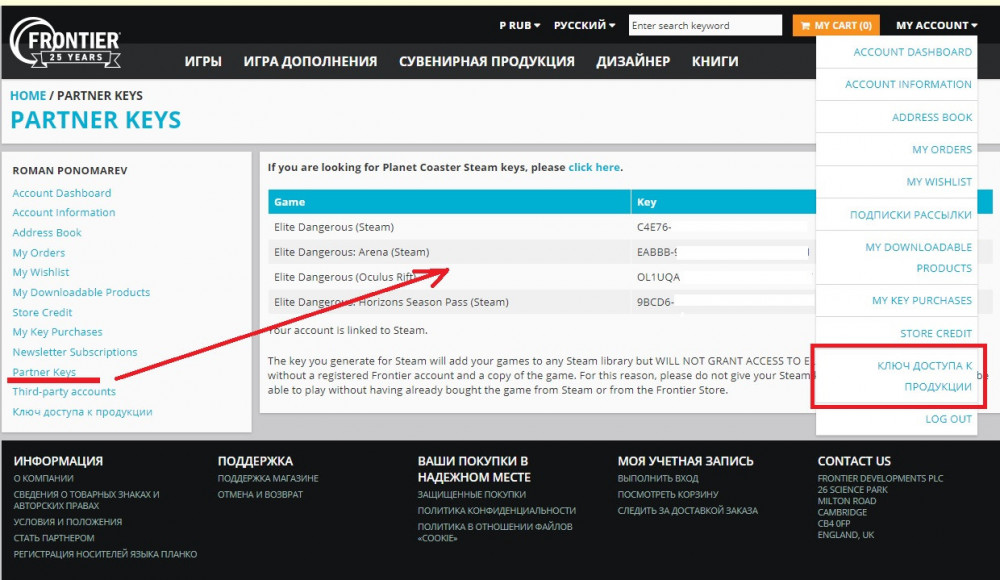This screenshot has height=580, width=1000.
Task: Focus the search keyword field
Action: [x=705, y=26]
